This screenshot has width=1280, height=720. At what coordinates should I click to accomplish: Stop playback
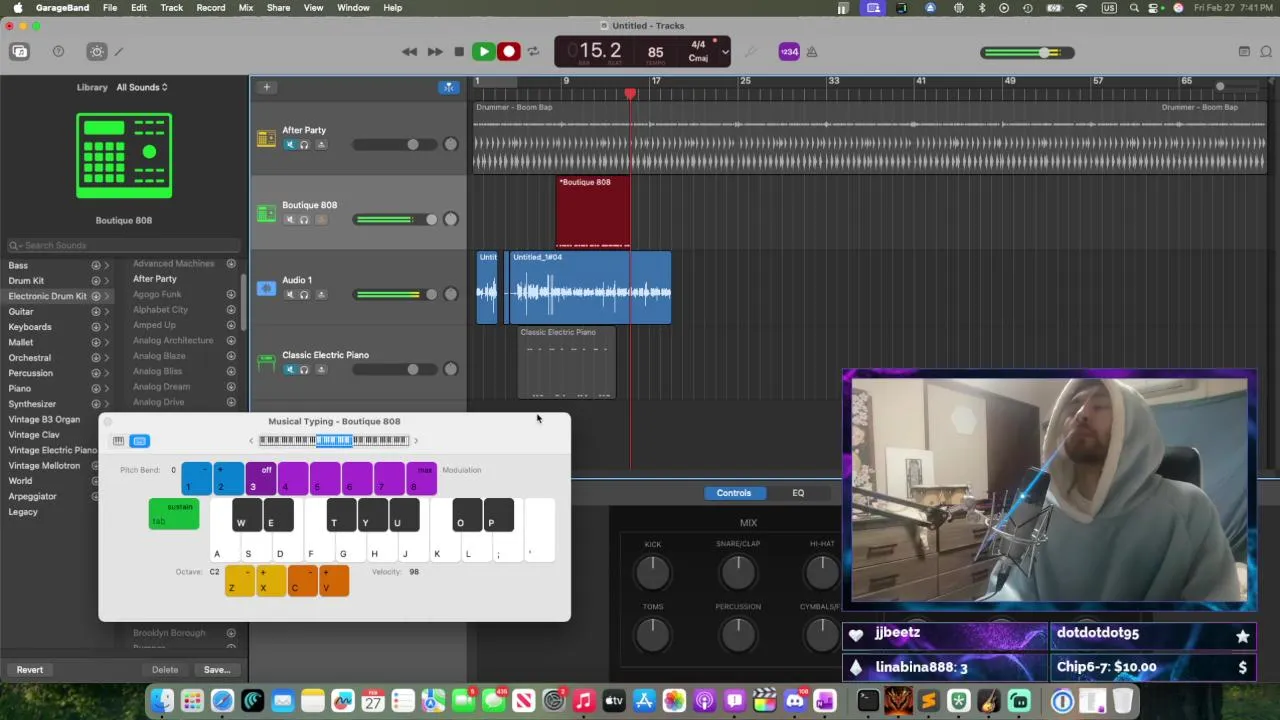459,52
